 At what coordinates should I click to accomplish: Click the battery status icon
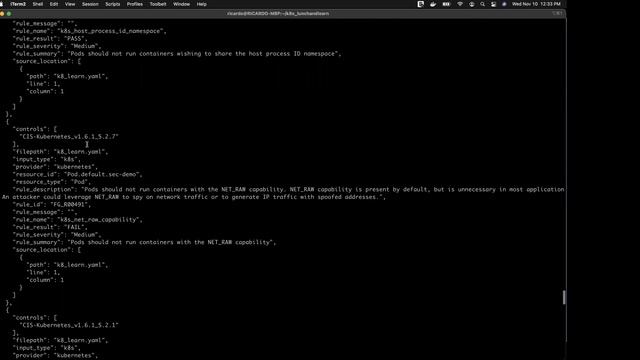pyautogui.click(x=446, y=4)
